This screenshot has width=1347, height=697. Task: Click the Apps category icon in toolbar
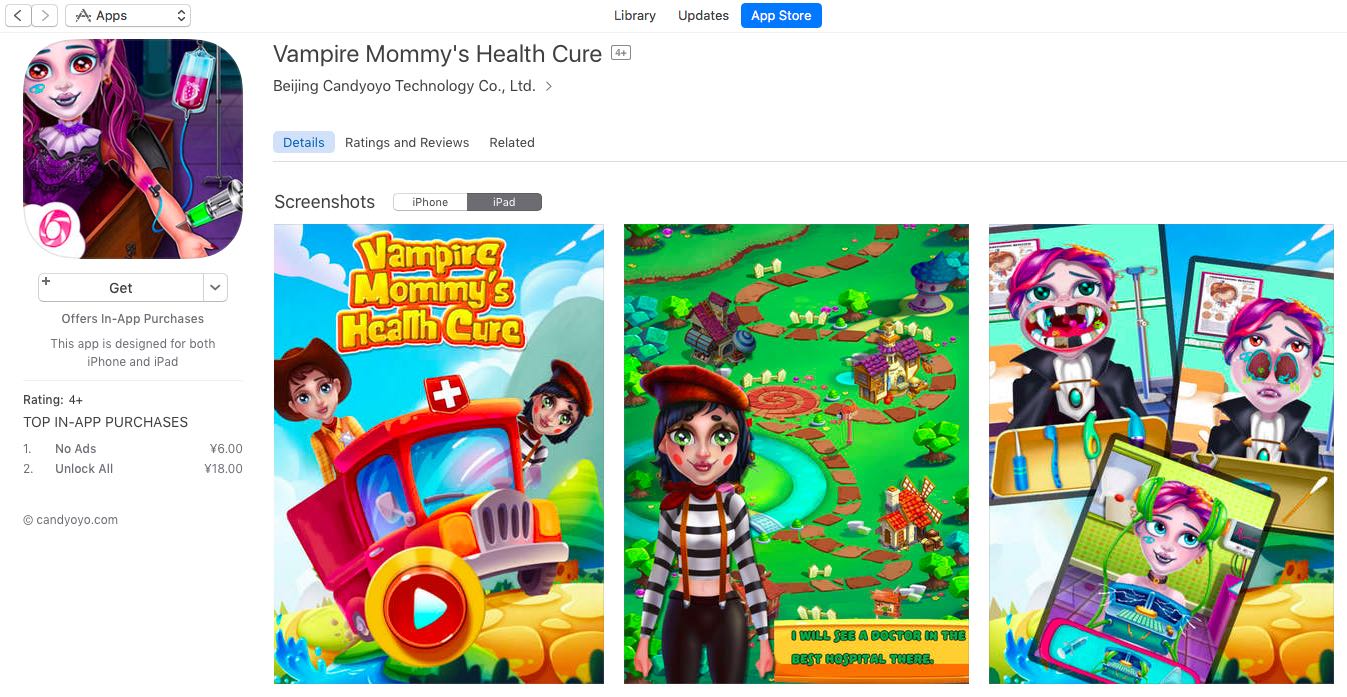point(84,15)
